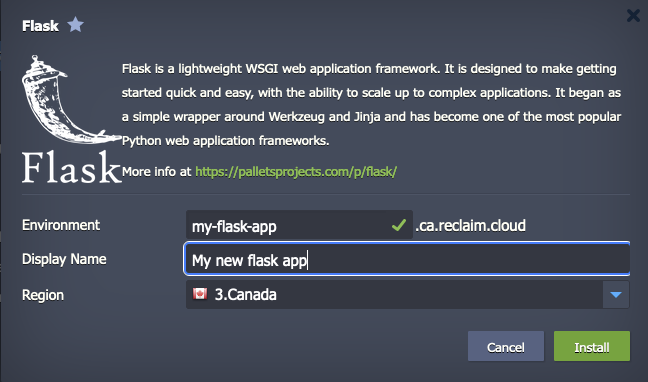
Task: Cancel the Flask installation
Action: click(506, 346)
